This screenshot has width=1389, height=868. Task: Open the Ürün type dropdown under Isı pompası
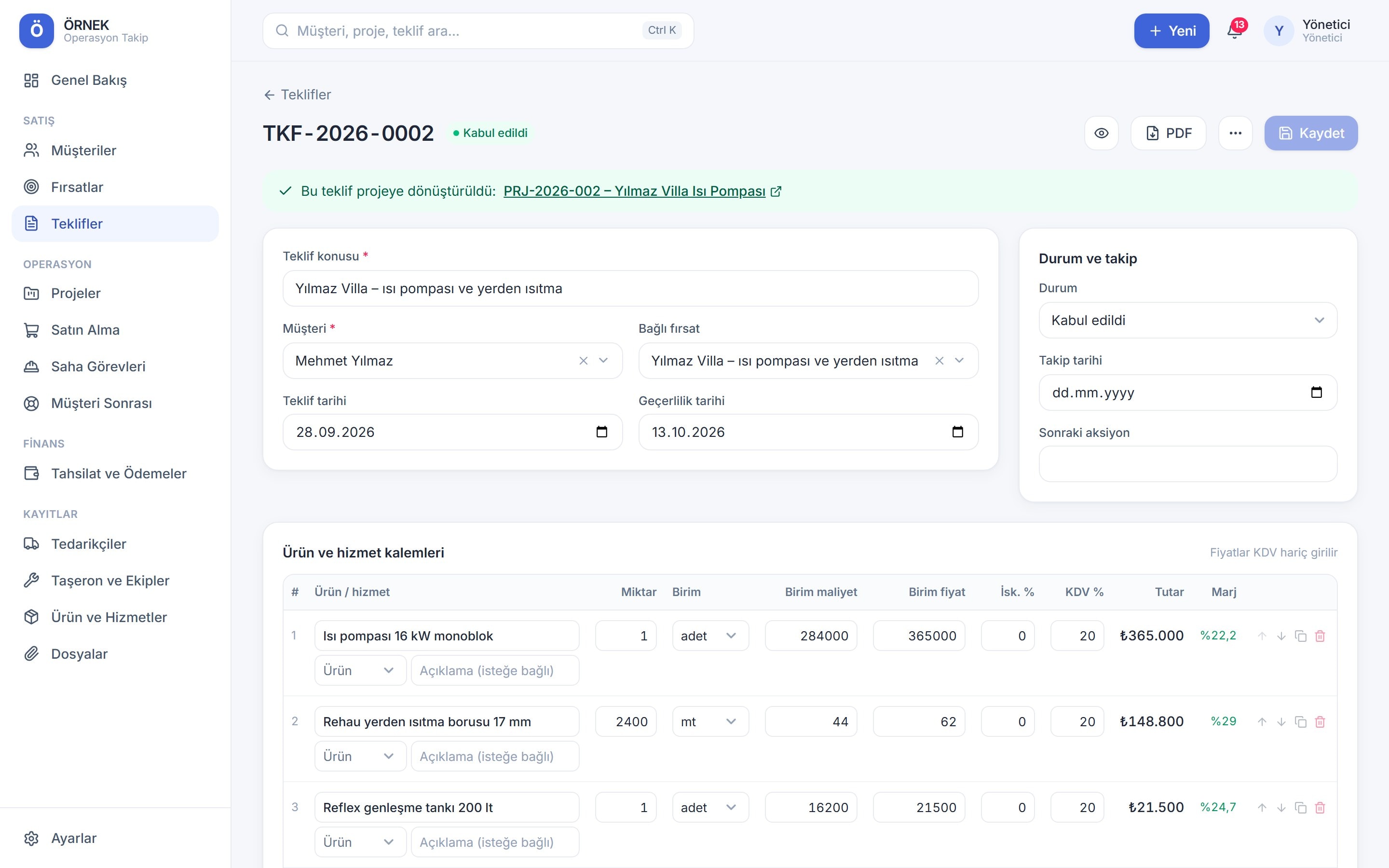coord(360,670)
